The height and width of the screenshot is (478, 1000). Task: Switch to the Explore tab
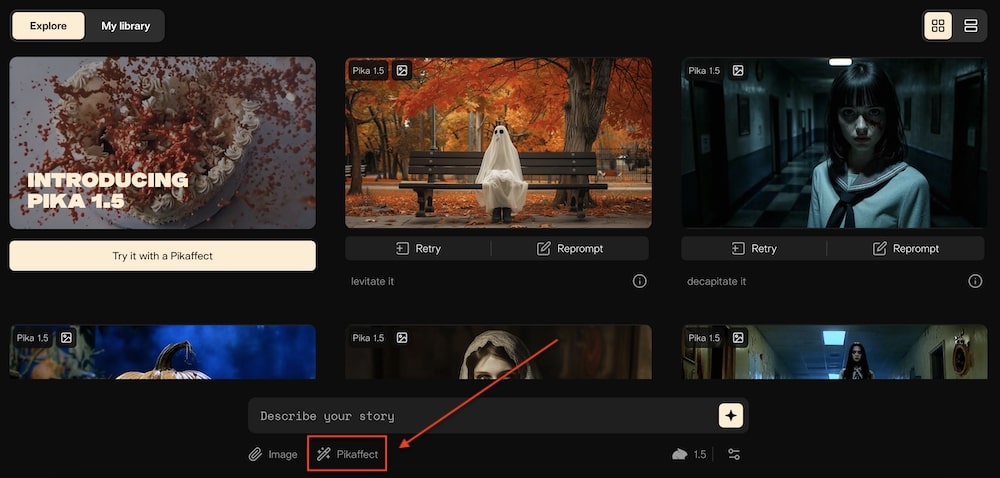pyautogui.click(x=48, y=26)
